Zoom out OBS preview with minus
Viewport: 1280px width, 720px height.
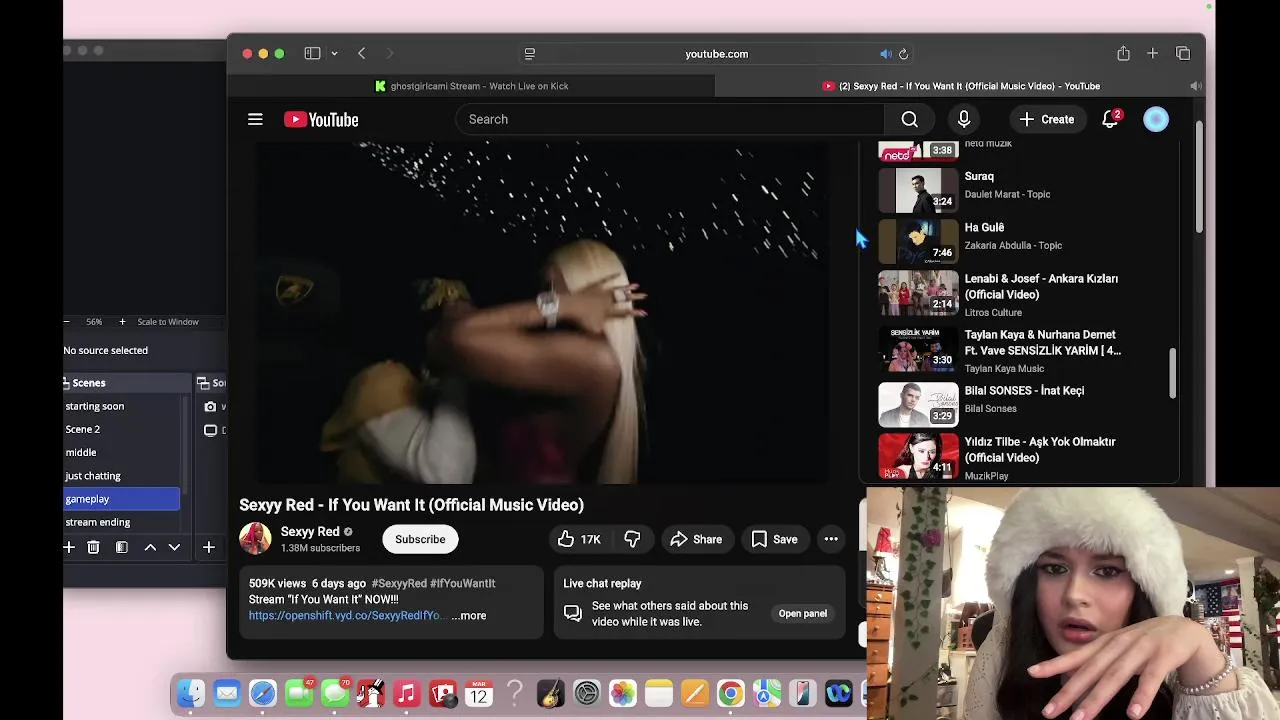[x=67, y=322]
